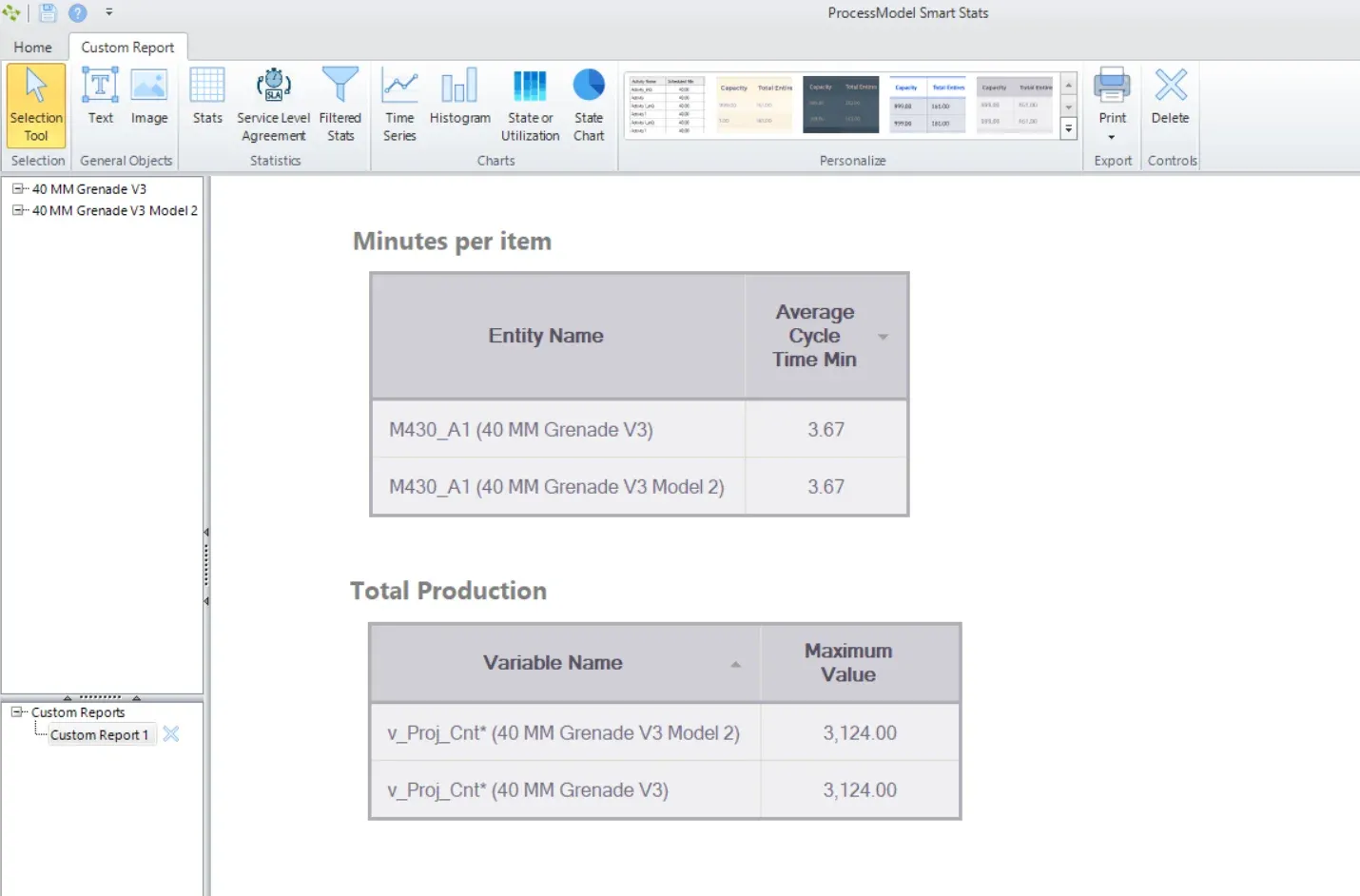Screen dimensions: 1360x896
Task: Click the ProcessModel app logo icon
Action: 11,12
